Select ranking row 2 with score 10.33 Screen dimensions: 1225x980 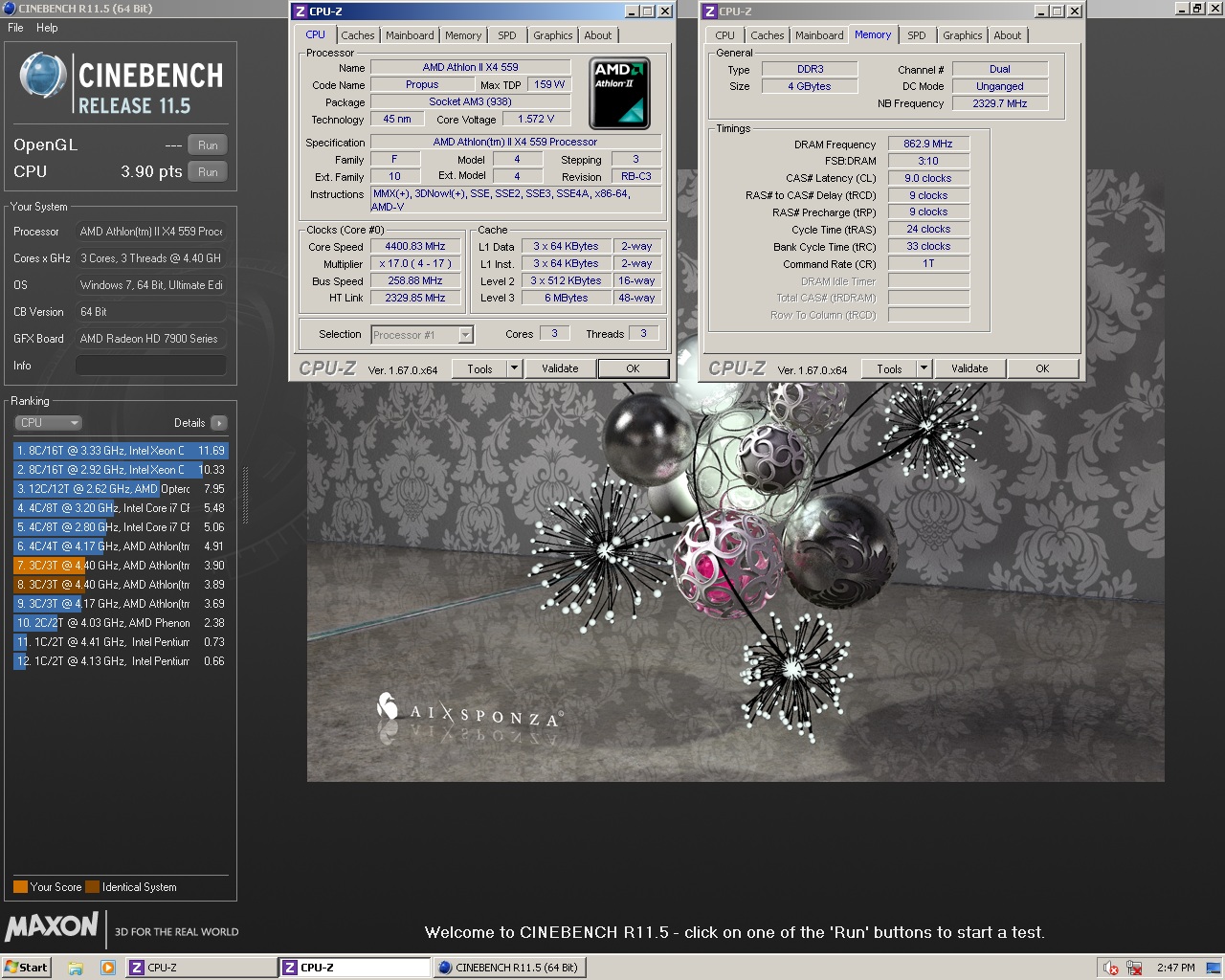point(121,470)
